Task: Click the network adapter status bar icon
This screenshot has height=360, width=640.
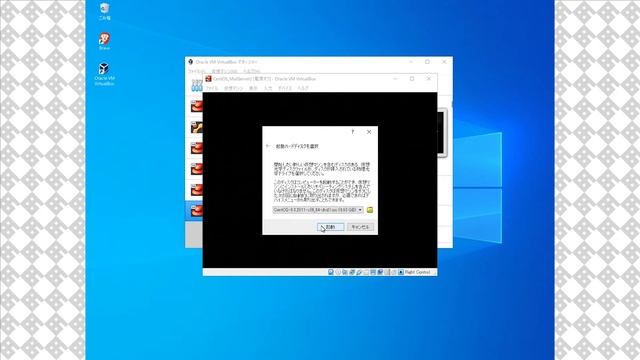Action: (x=352, y=272)
